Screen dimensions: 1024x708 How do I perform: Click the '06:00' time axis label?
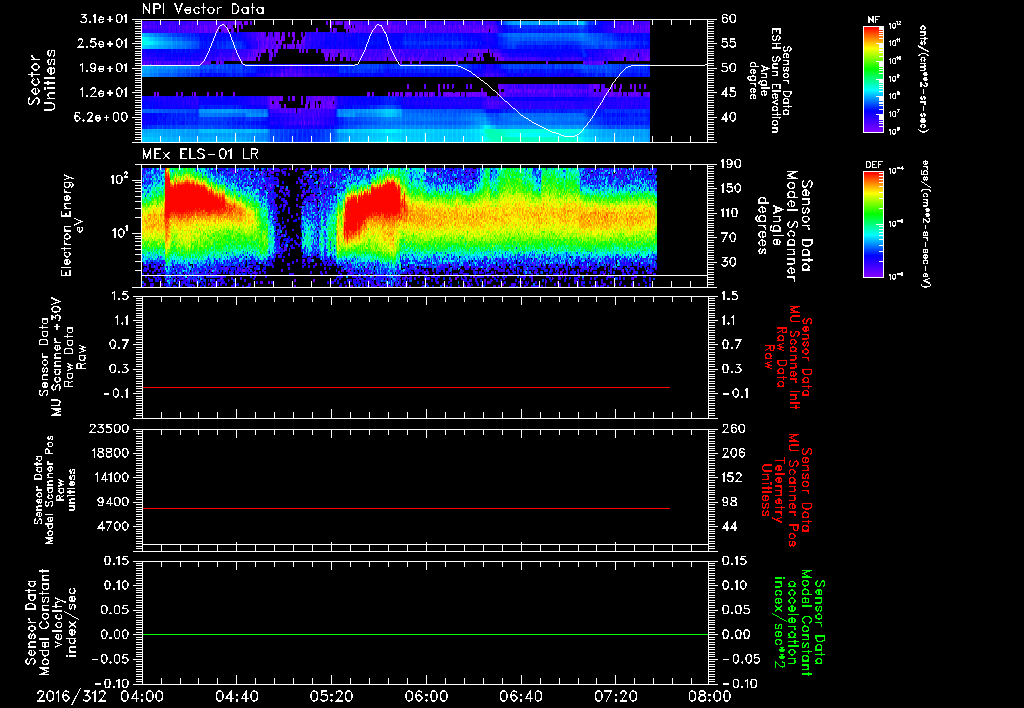426,696
